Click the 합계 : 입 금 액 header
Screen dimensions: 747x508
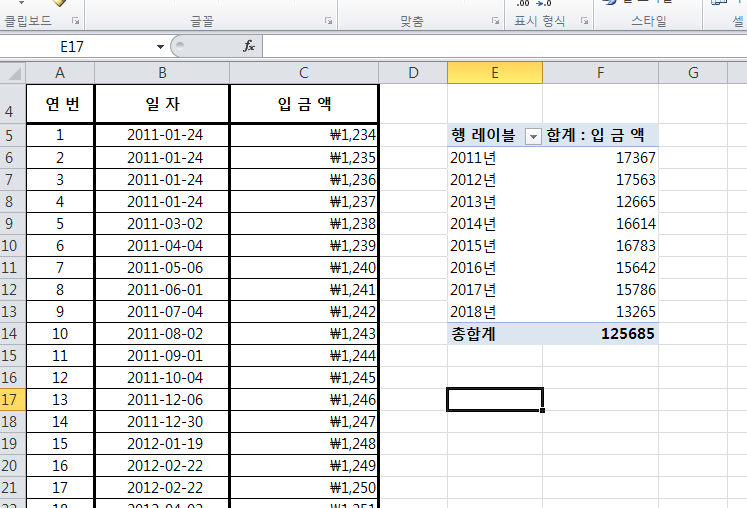[600, 135]
